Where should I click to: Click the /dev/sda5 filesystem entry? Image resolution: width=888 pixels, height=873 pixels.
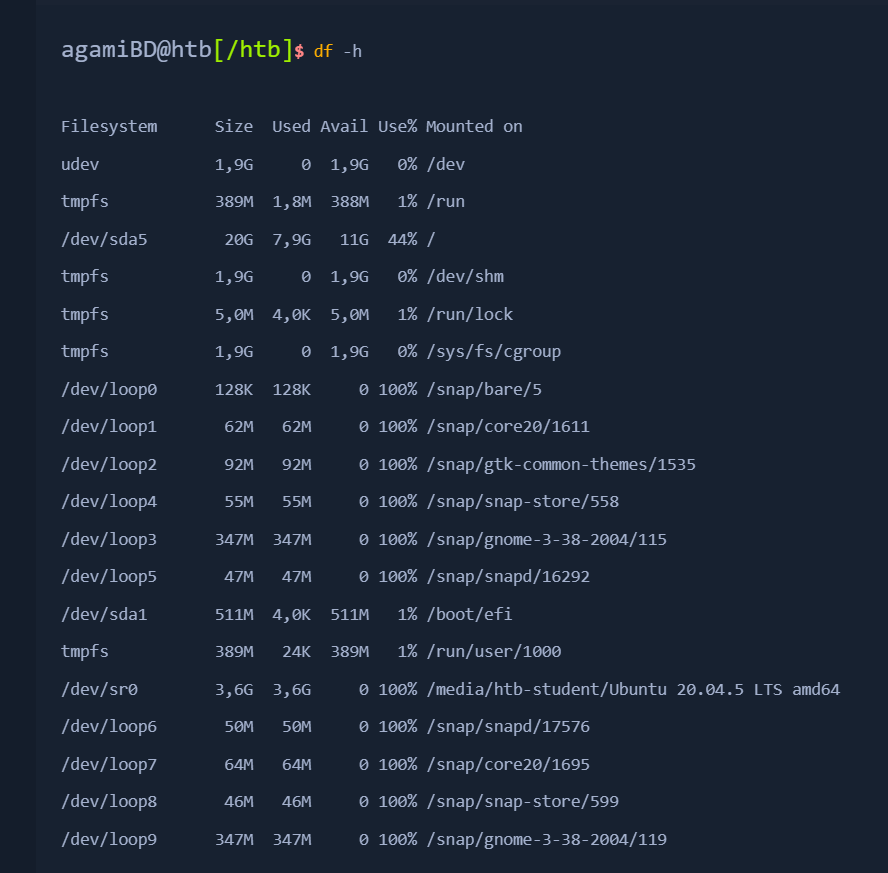[x=104, y=239]
